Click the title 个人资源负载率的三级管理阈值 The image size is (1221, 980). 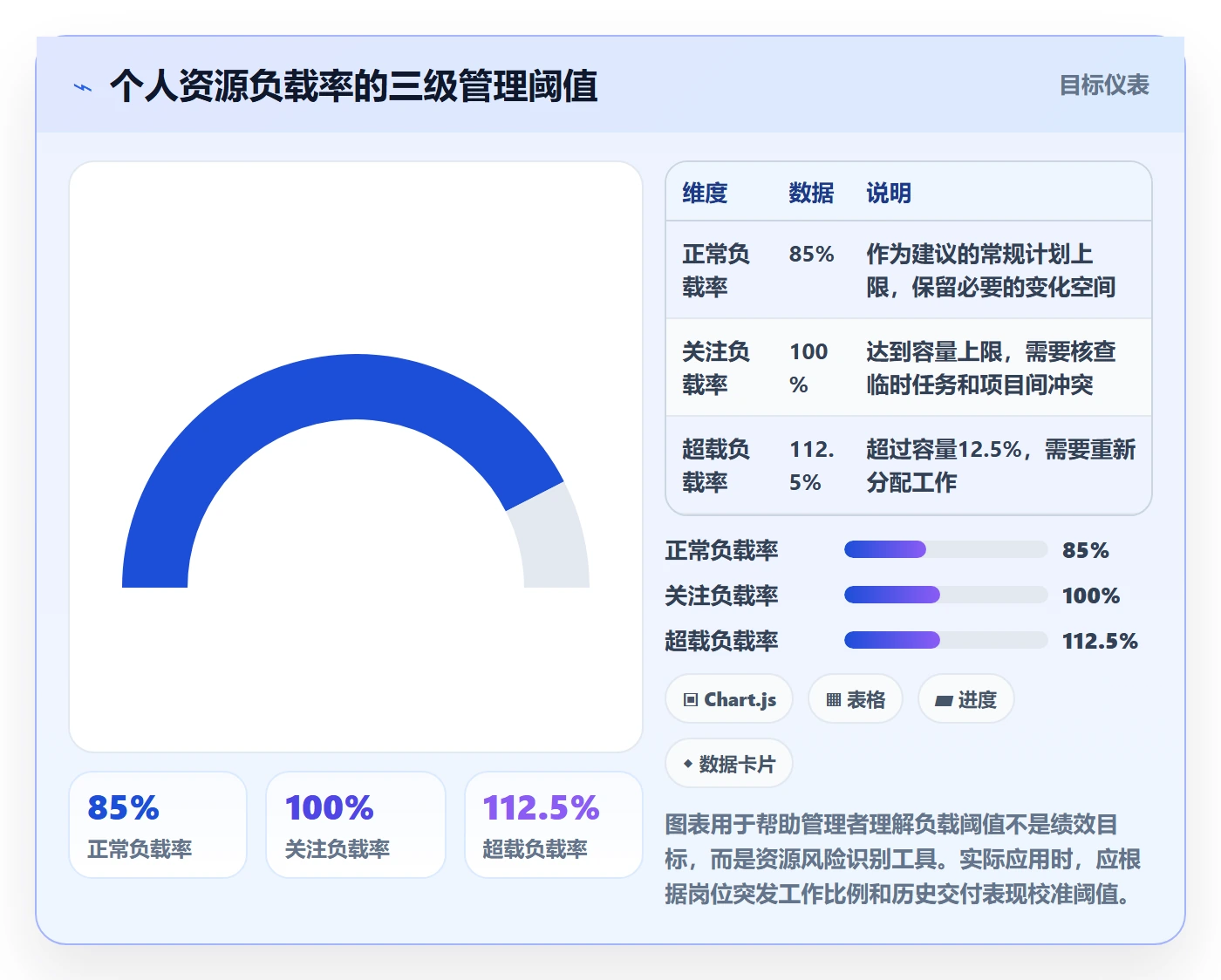353,86
